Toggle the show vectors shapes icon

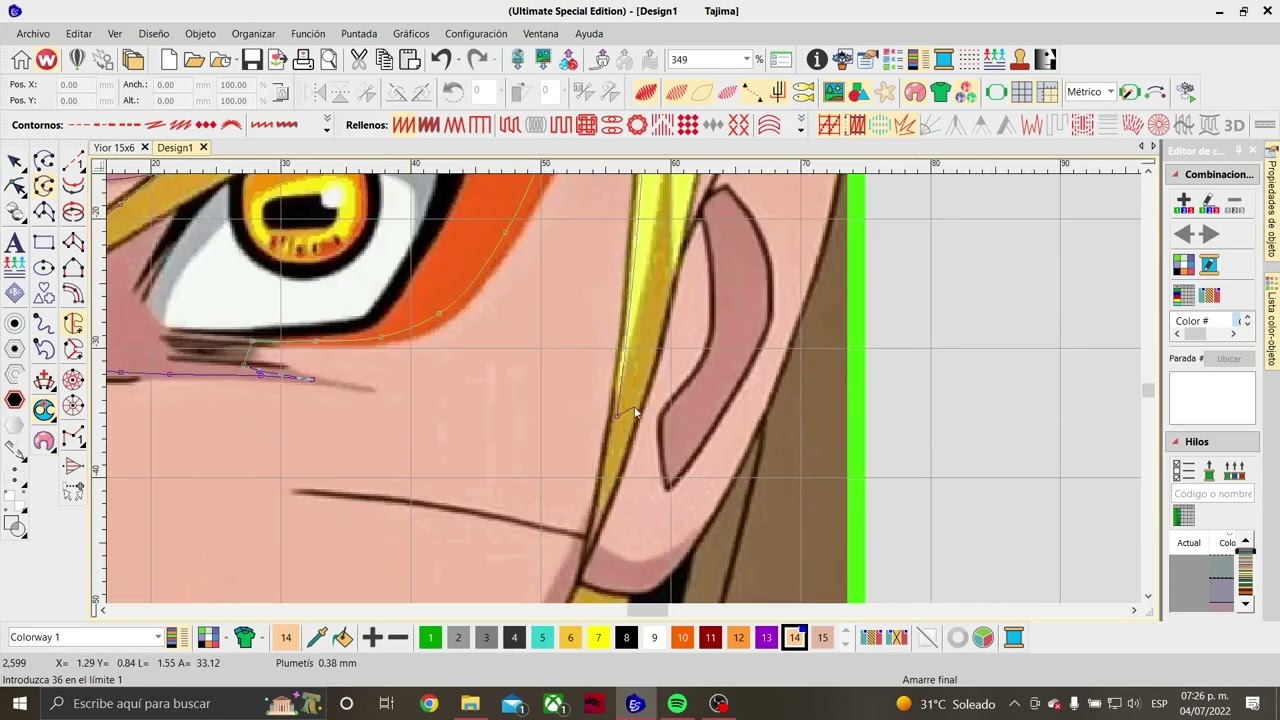(x=859, y=92)
